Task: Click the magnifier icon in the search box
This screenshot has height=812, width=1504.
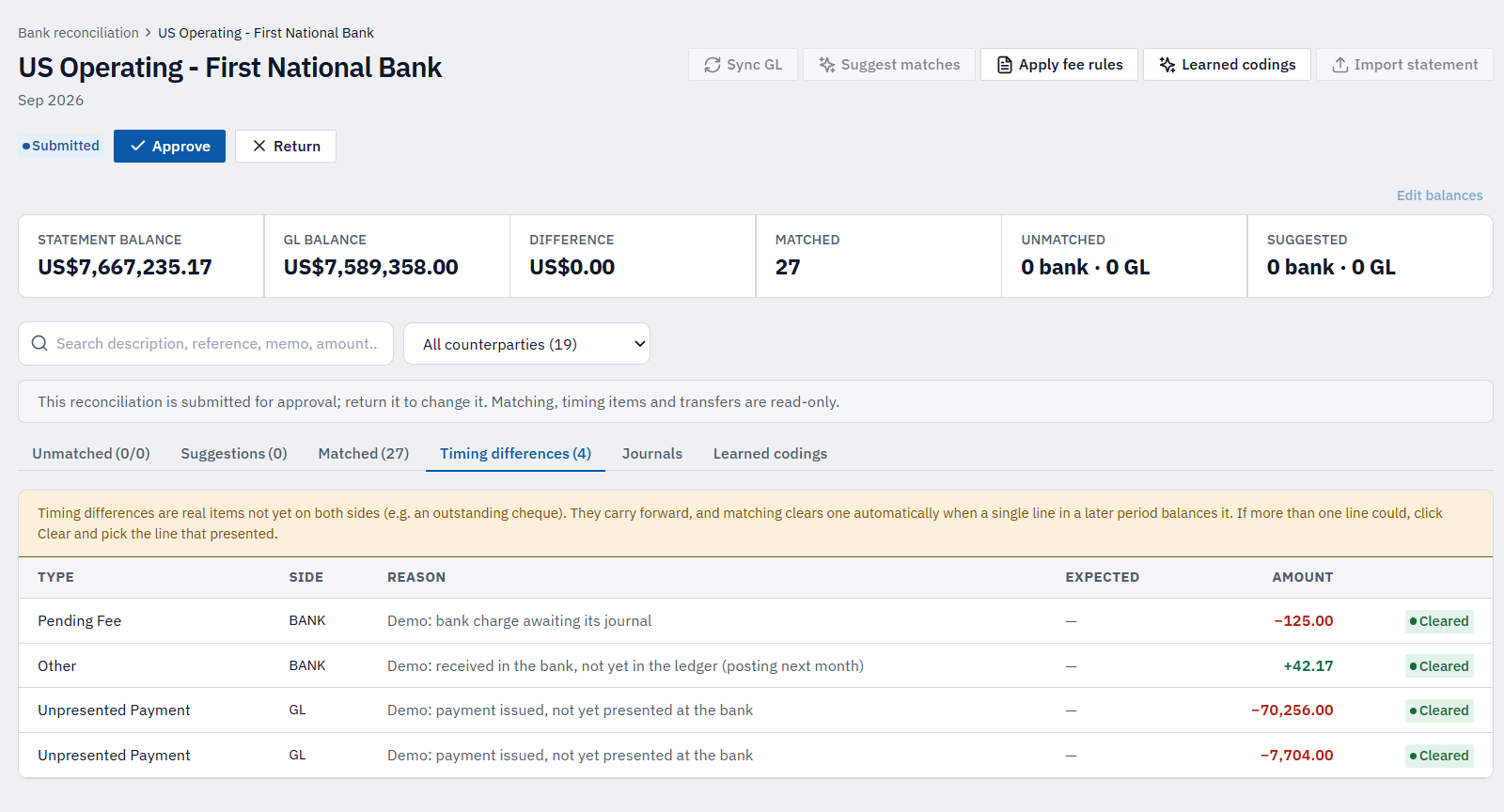Action: click(x=39, y=343)
